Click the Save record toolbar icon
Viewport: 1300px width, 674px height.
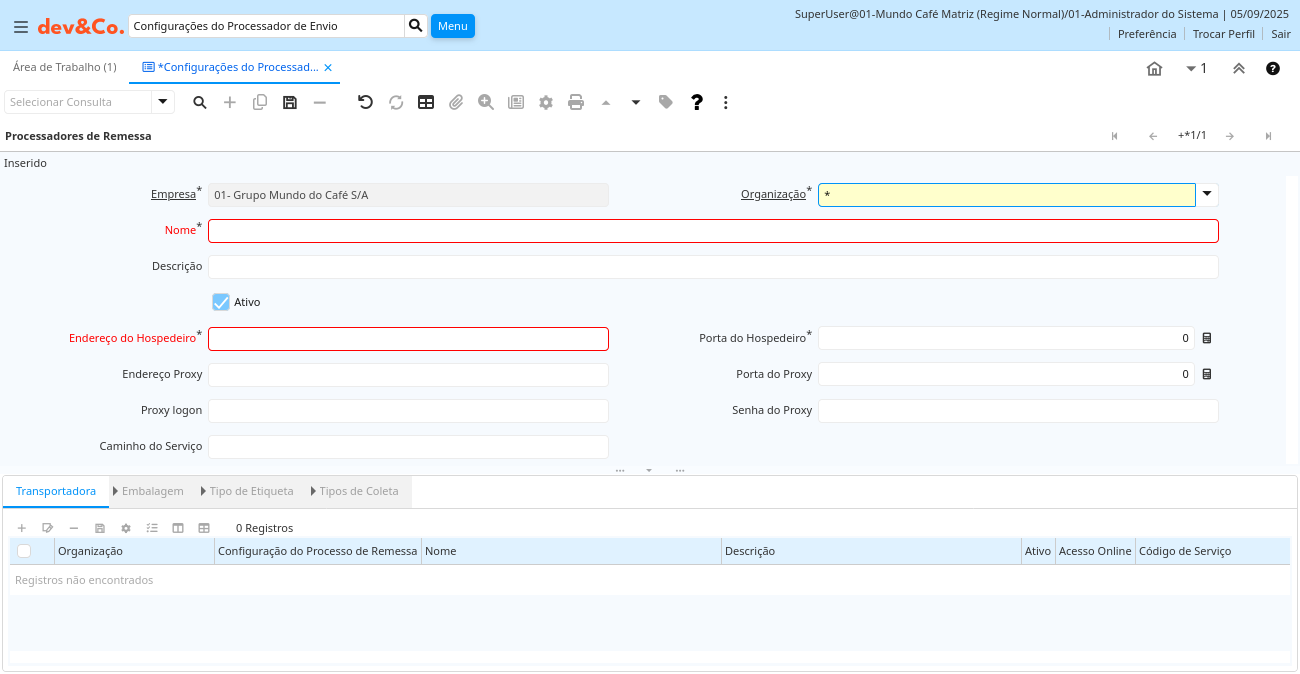290,102
